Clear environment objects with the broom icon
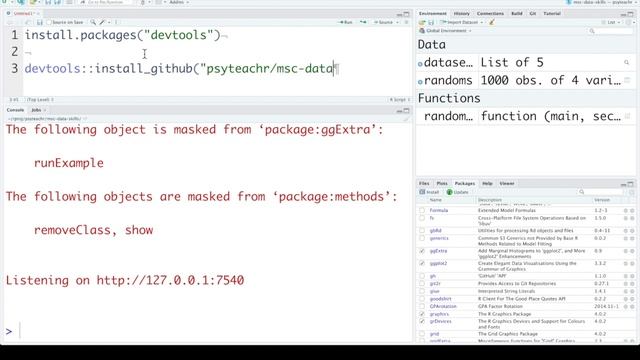 click(492, 22)
